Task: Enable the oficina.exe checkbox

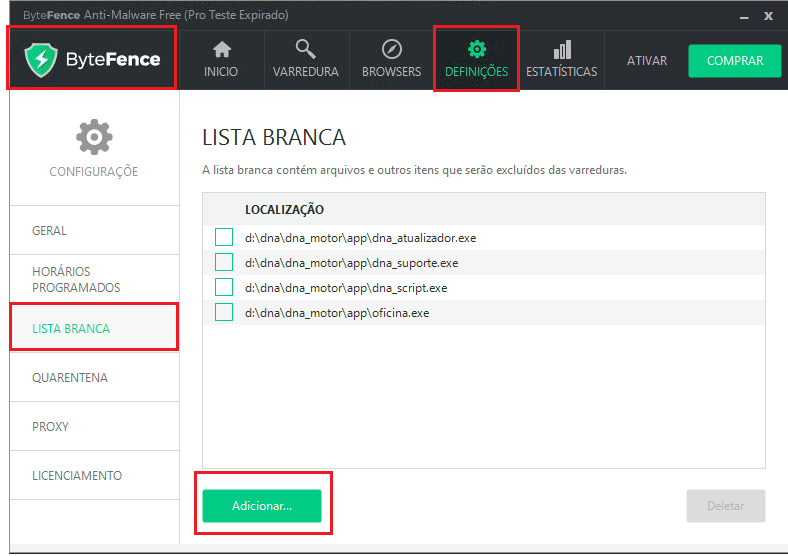Action: [x=224, y=313]
